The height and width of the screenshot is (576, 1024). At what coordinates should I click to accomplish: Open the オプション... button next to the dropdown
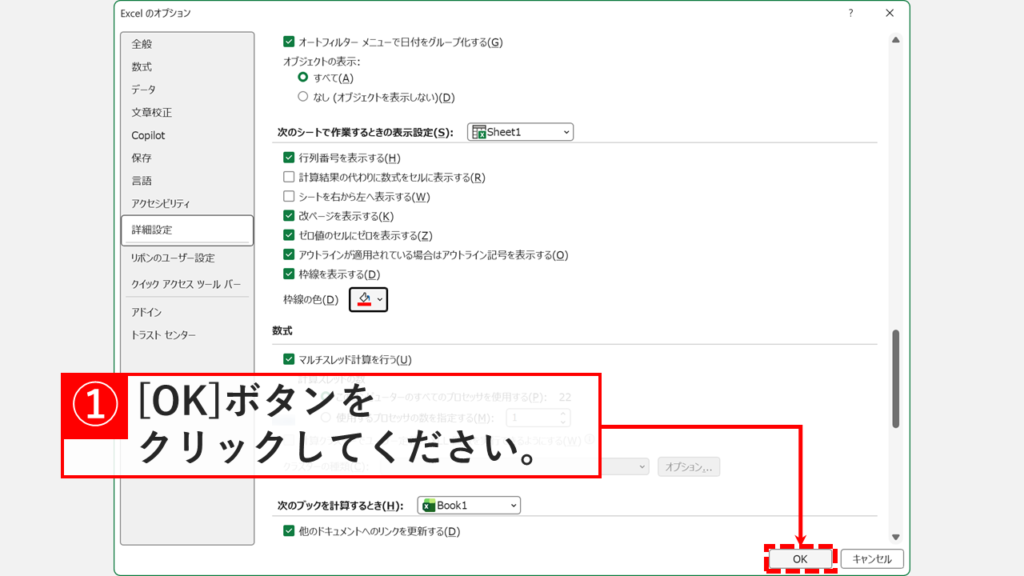click(691, 466)
